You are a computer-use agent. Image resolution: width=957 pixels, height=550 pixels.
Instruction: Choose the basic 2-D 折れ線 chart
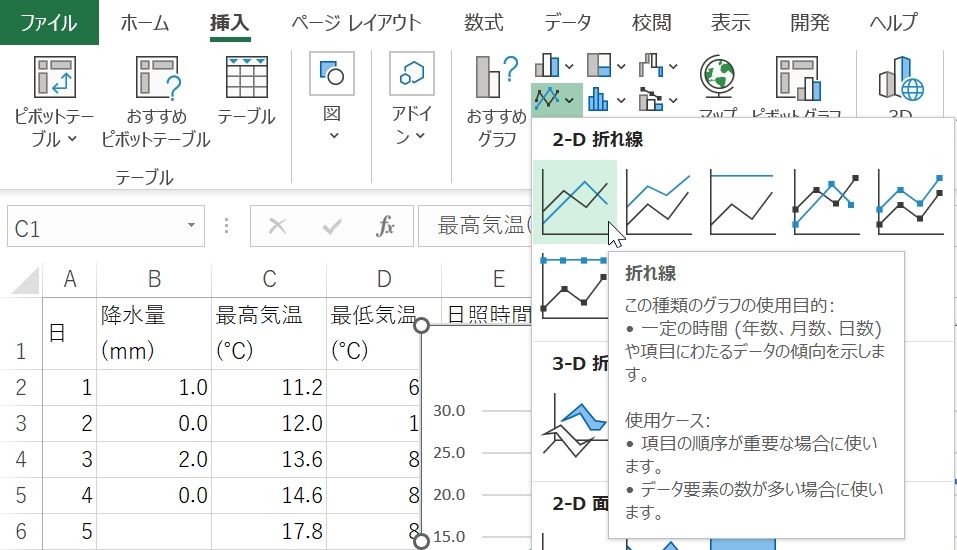pyautogui.click(x=575, y=201)
